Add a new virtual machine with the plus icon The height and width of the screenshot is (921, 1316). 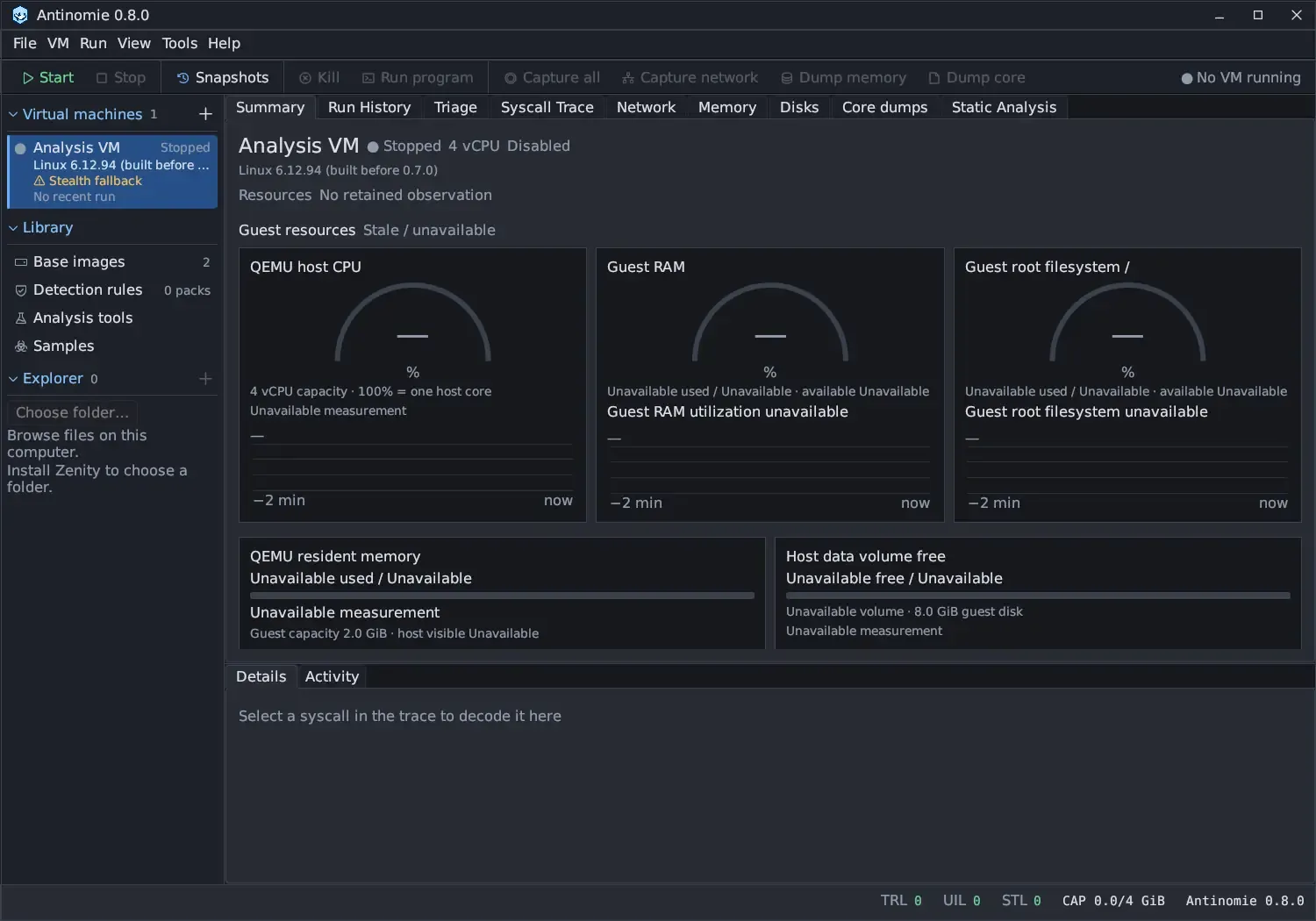click(x=205, y=114)
